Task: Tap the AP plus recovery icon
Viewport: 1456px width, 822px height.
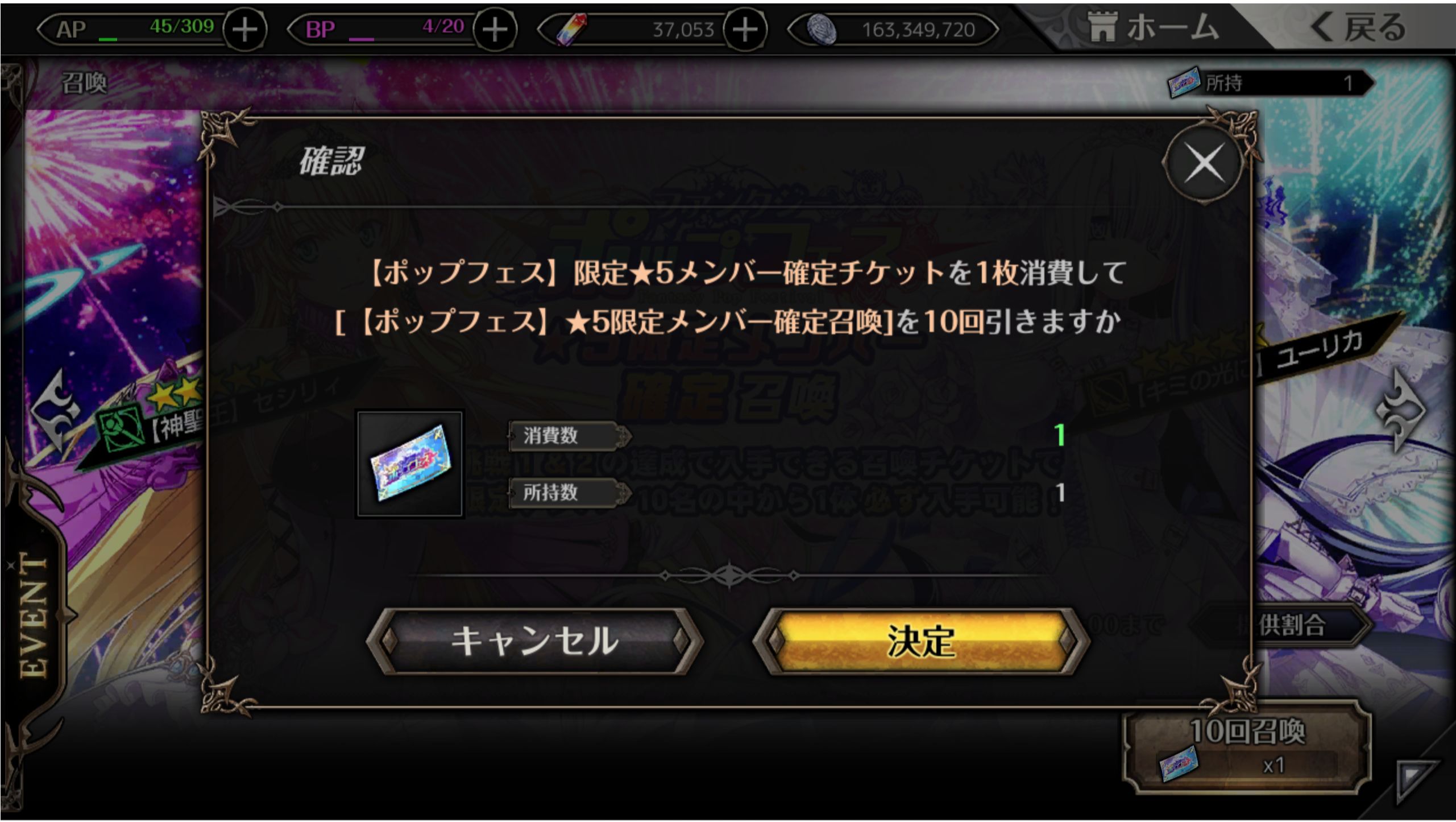Action: click(245, 29)
